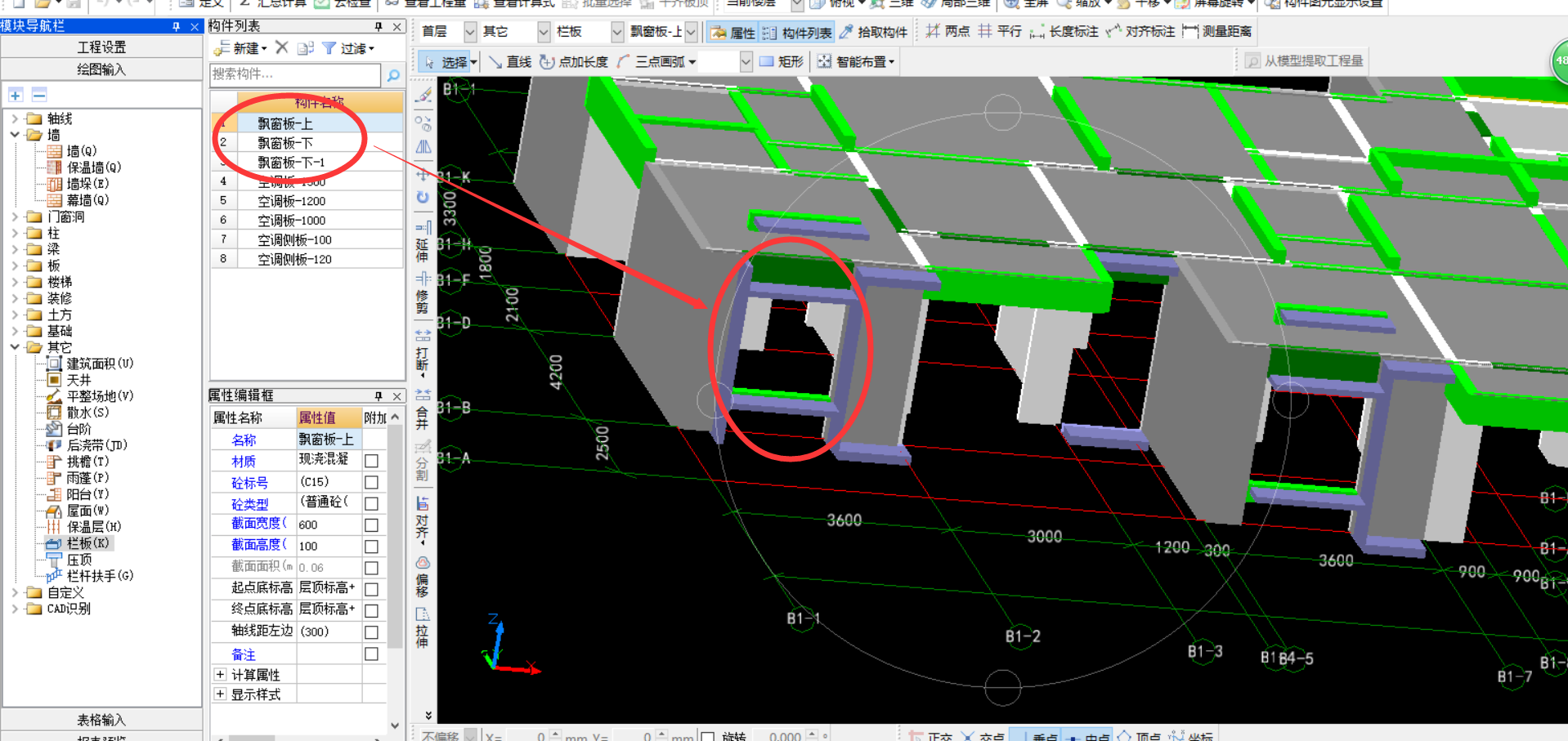Viewport: 1568px width, 741px height.
Task: Select the Extend (延伸) tool
Action: point(423,241)
